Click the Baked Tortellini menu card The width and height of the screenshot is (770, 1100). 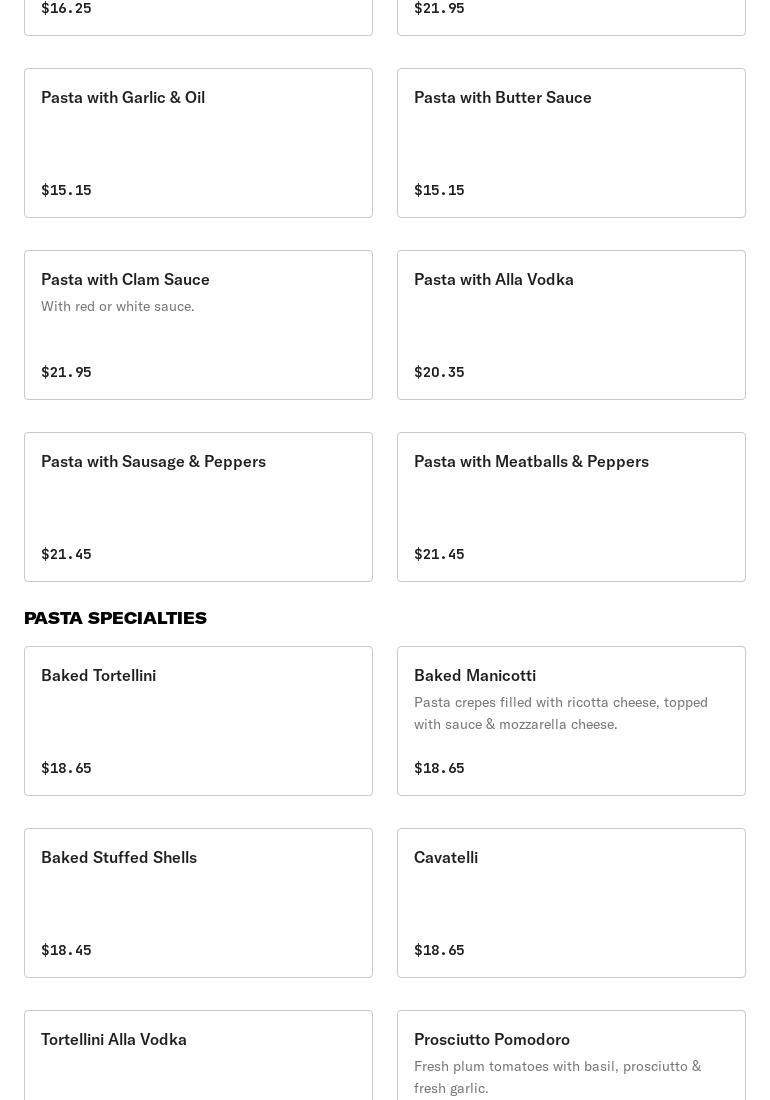coord(198,721)
